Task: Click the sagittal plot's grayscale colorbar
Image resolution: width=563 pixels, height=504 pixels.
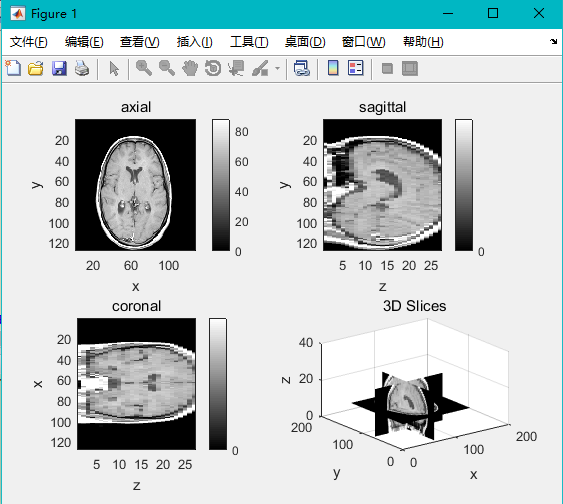Action: 464,185
